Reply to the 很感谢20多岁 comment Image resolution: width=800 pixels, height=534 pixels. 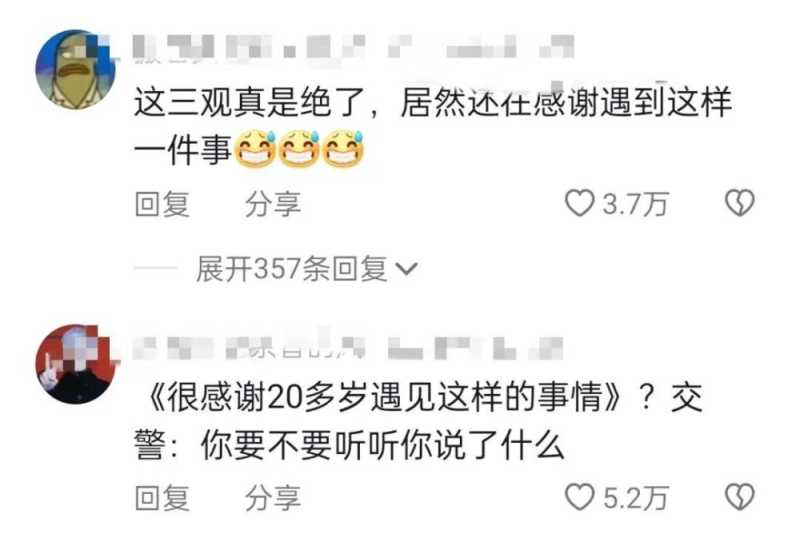162,498
